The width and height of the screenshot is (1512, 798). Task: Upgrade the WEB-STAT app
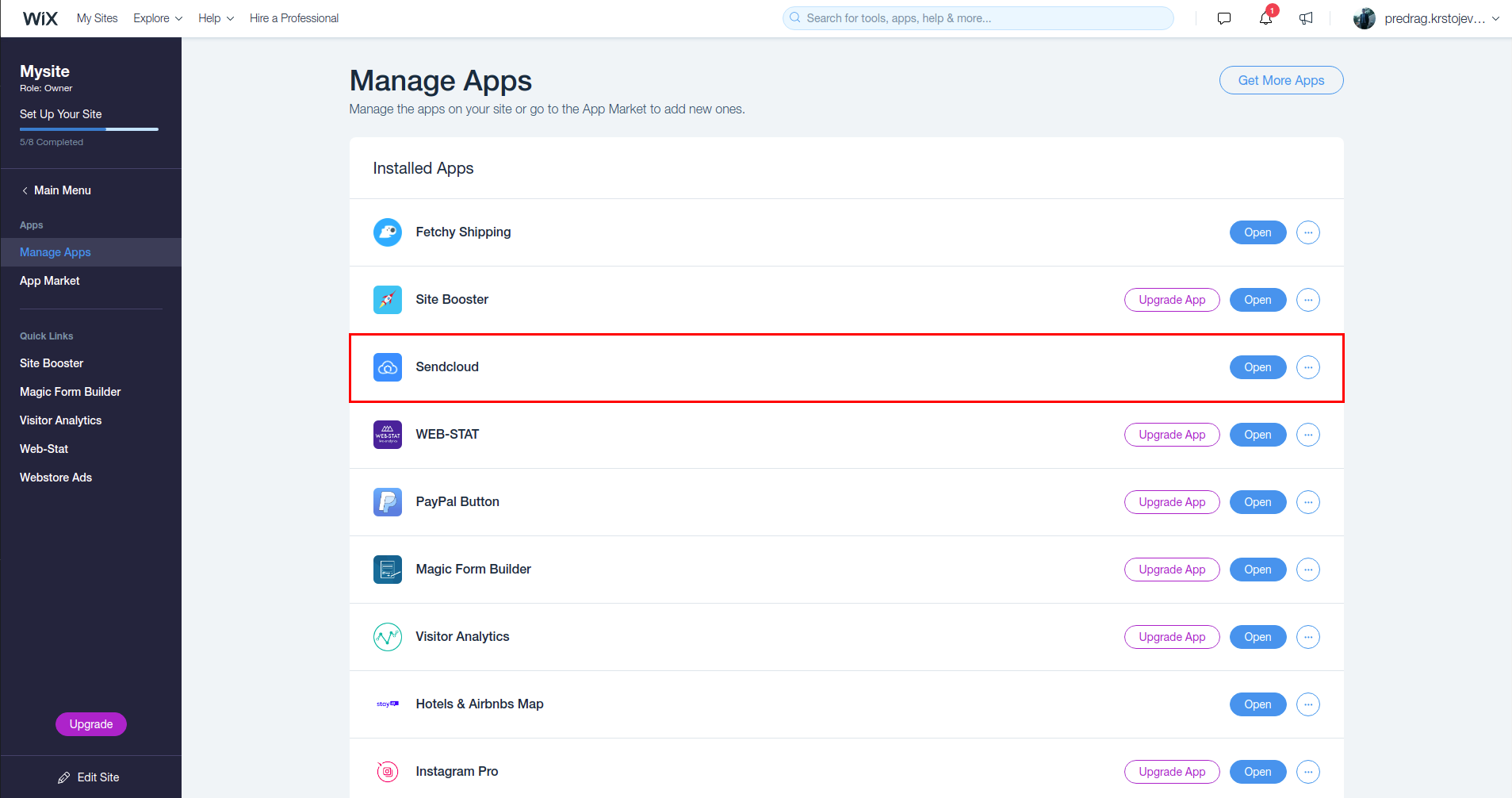pos(1172,435)
